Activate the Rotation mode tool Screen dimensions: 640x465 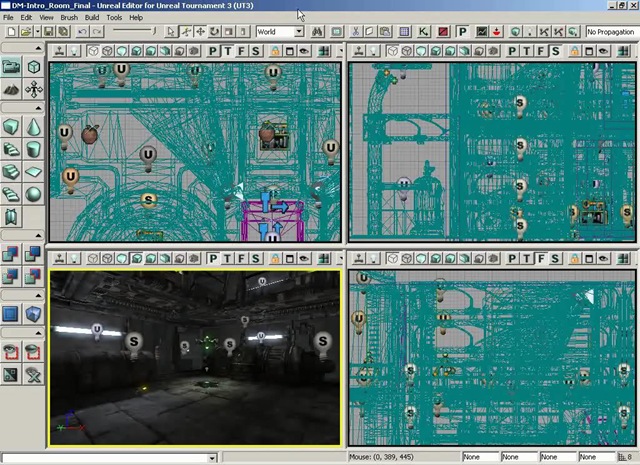(x=214, y=31)
